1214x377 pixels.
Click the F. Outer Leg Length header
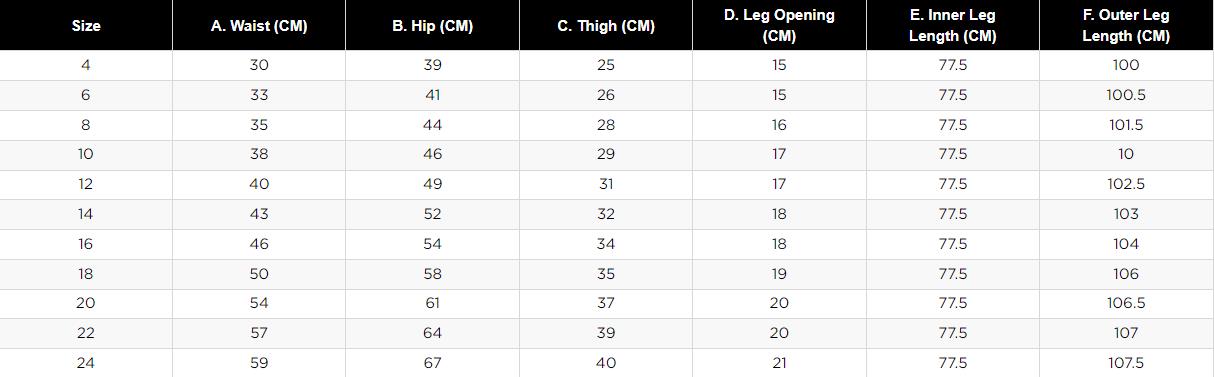[1126, 26]
